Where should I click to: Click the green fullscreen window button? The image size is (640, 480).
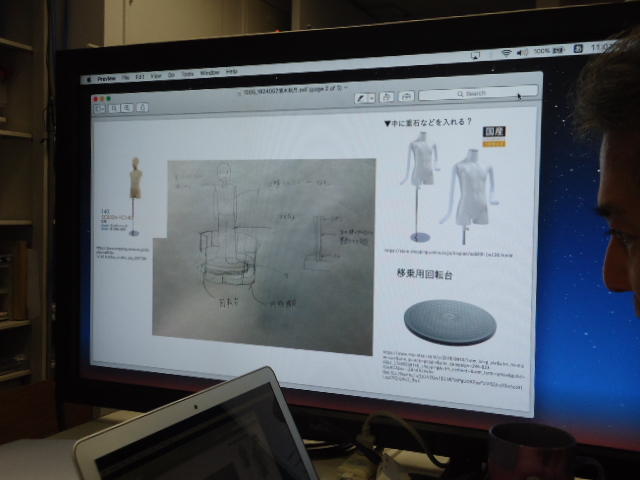pyautogui.click(x=109, y=98)
